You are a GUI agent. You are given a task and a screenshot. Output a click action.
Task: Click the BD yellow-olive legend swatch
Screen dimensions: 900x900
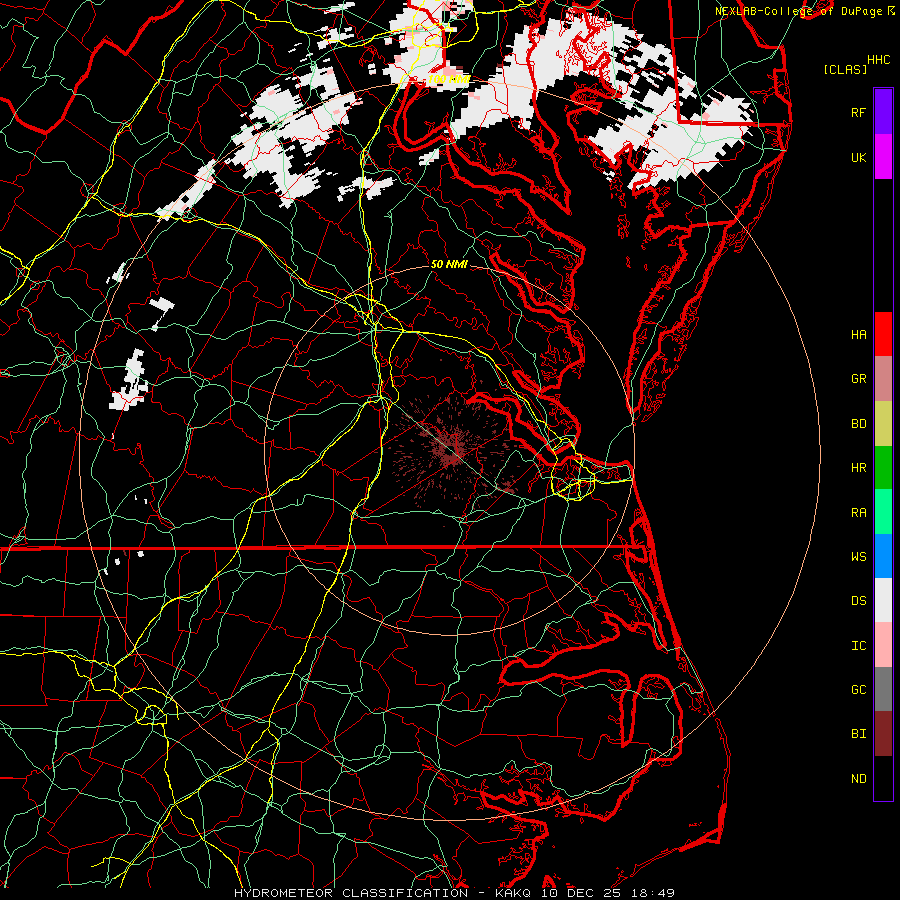pos(883,424)
